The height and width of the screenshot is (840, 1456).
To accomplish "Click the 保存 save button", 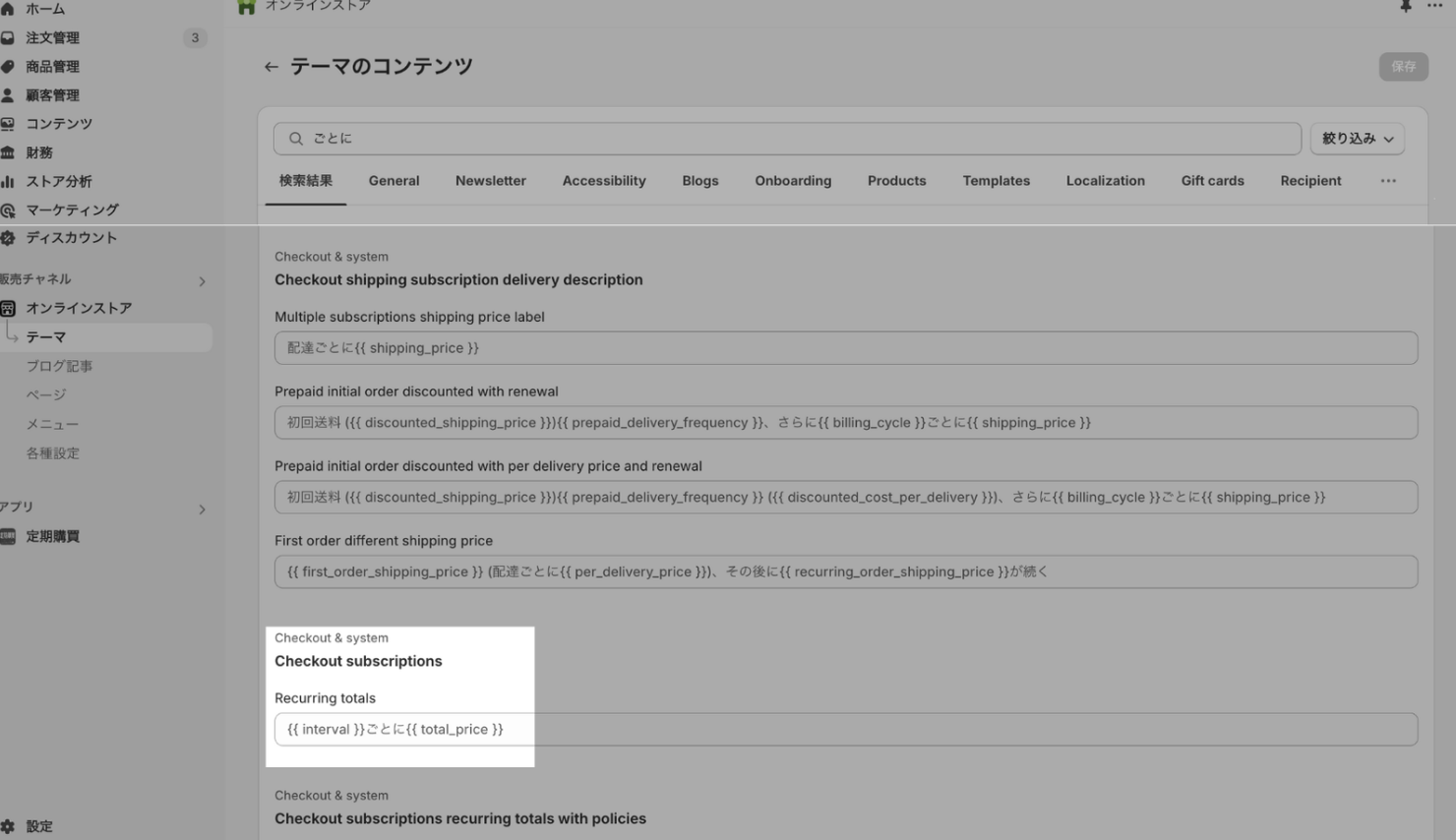I will coord(1403,67).
